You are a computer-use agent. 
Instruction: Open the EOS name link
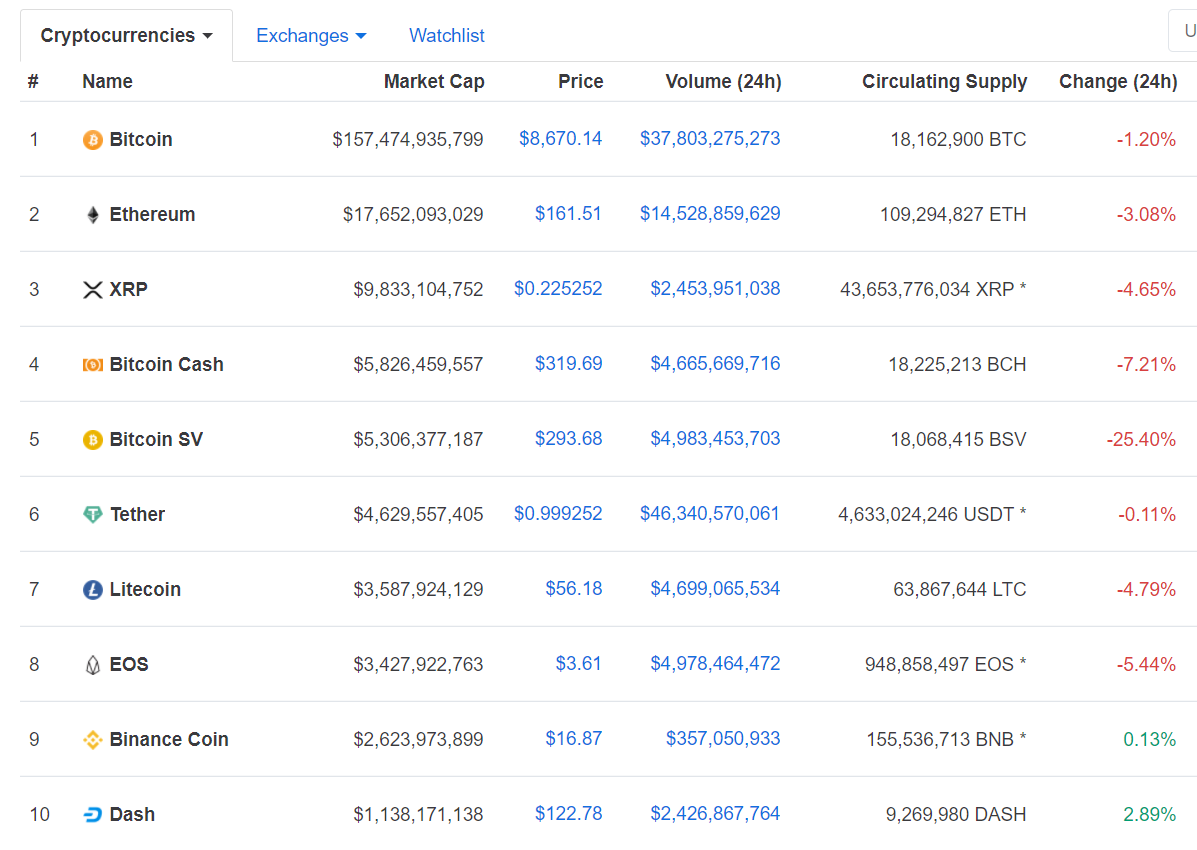pos(129,664)
